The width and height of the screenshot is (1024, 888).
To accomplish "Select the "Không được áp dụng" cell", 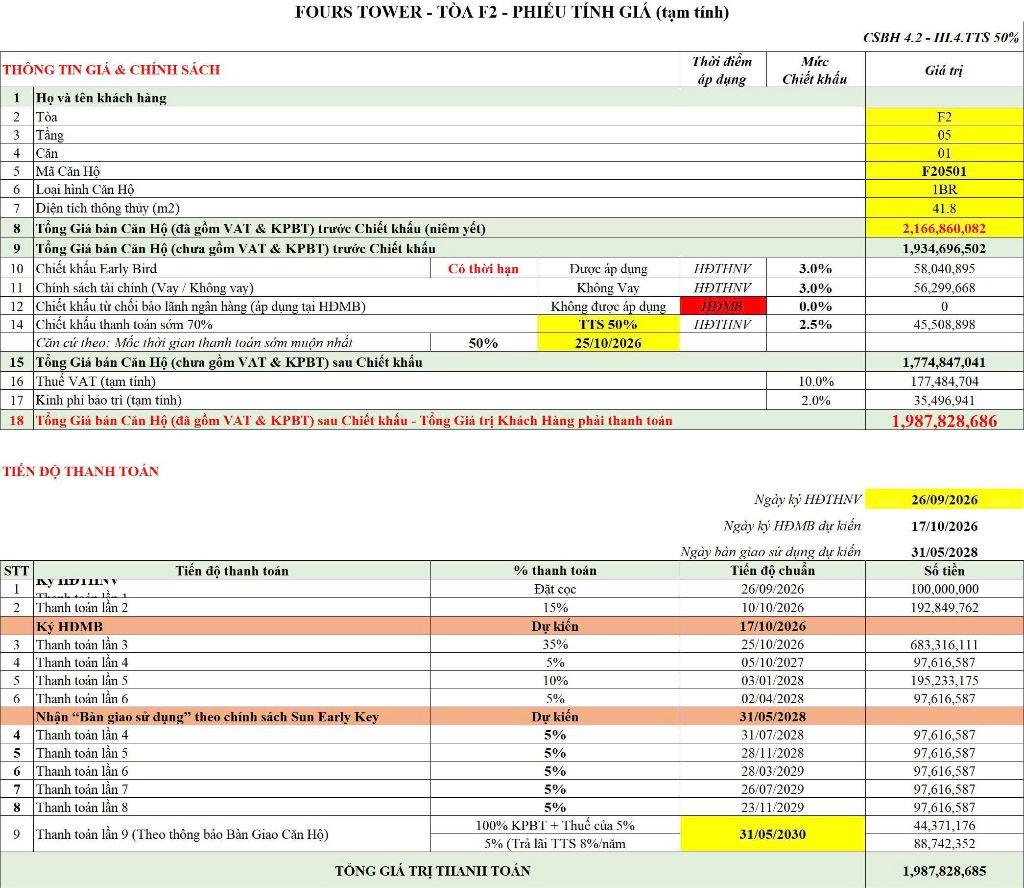I will coord(608,306).
